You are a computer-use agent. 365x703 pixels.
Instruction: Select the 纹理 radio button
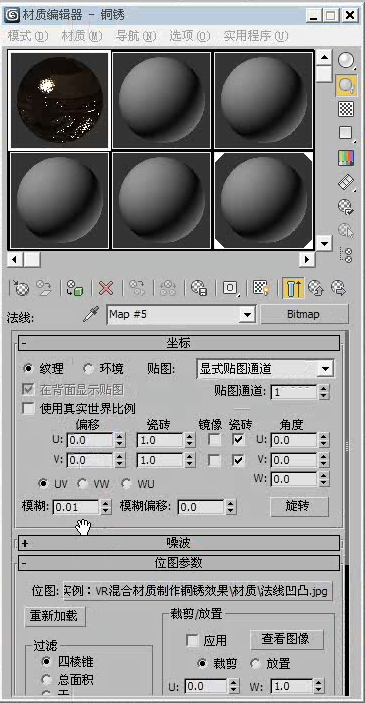click(x=29, y=369)
